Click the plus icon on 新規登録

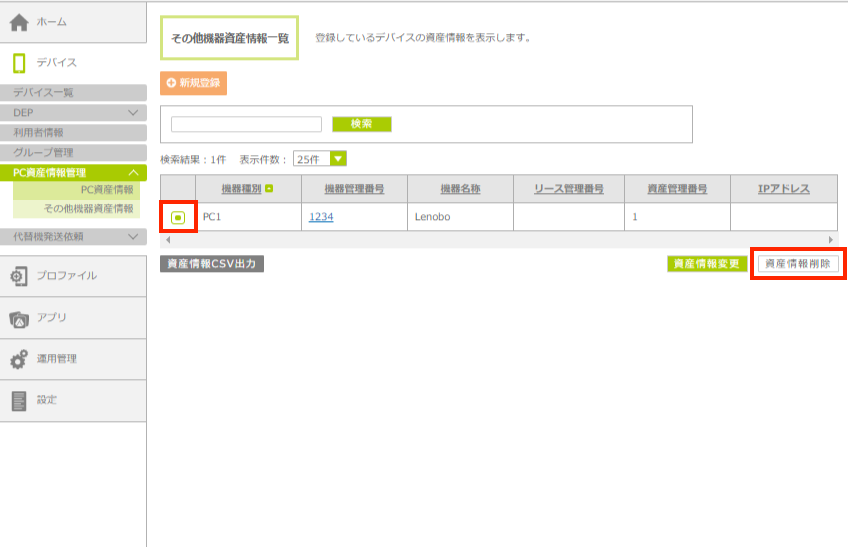[x=171, y=83]
